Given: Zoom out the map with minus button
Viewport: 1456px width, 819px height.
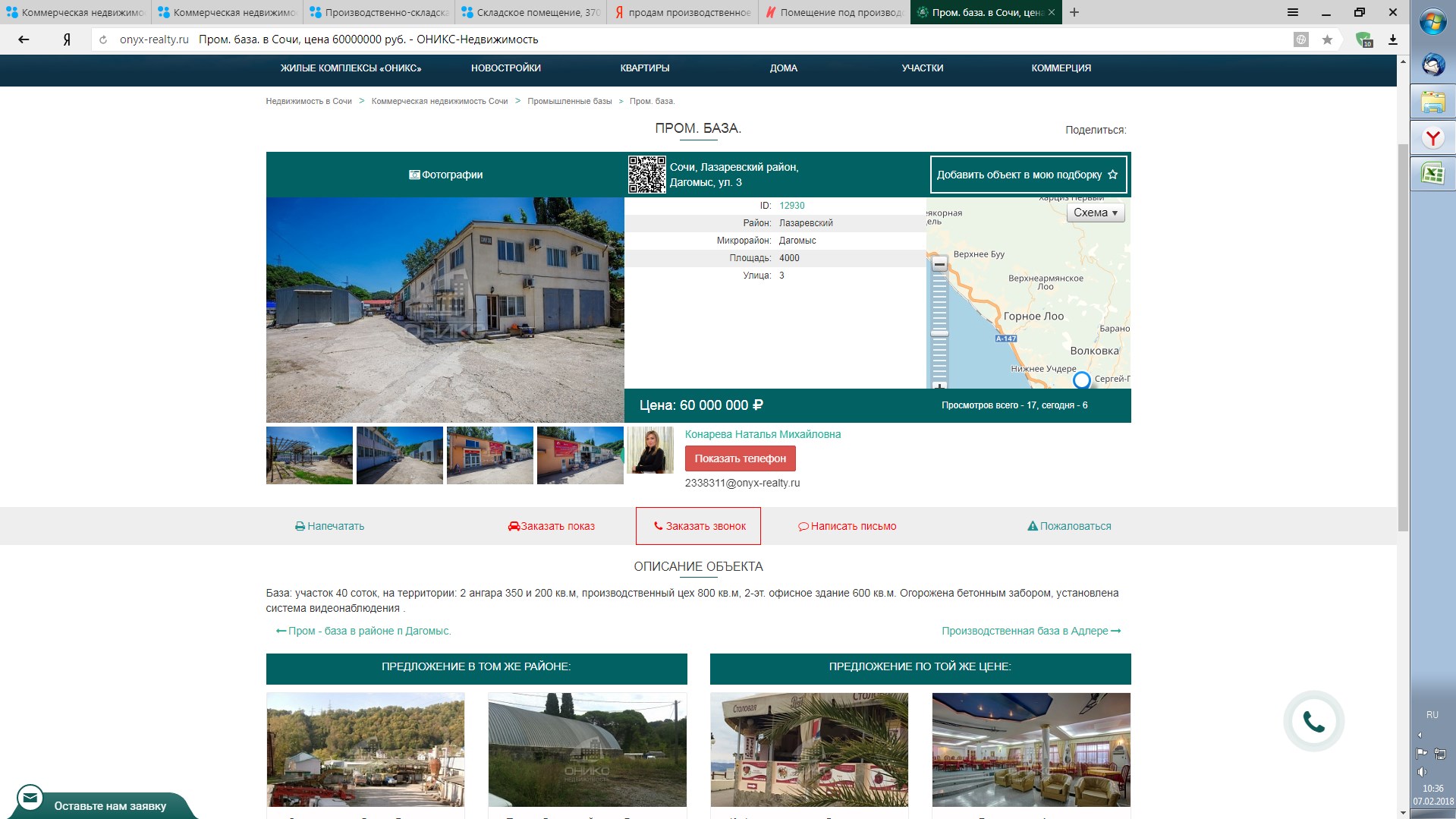Looking at the screenshot, I should 939,264.
